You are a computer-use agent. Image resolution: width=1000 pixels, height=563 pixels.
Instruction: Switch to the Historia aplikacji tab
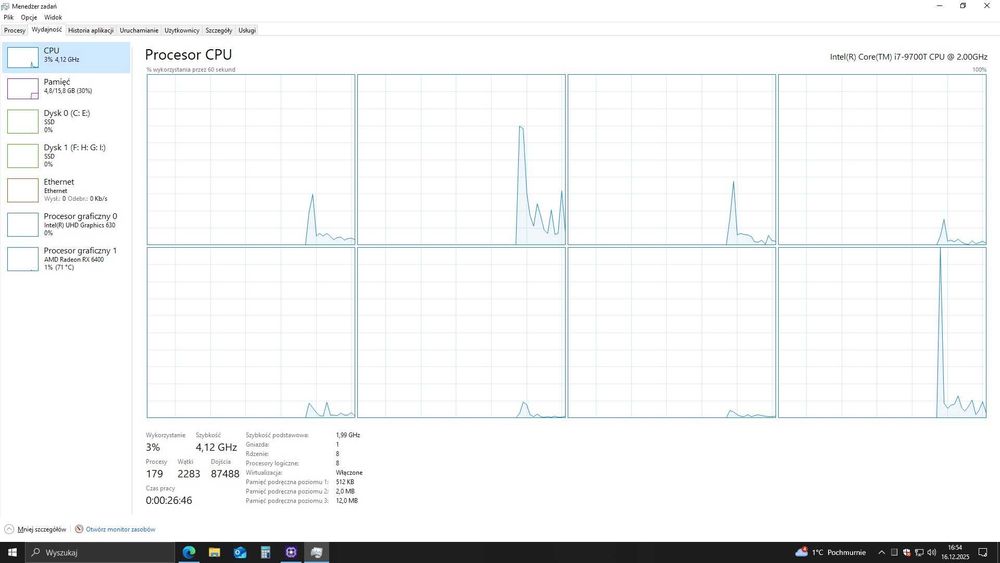click(x=91, y=30)
